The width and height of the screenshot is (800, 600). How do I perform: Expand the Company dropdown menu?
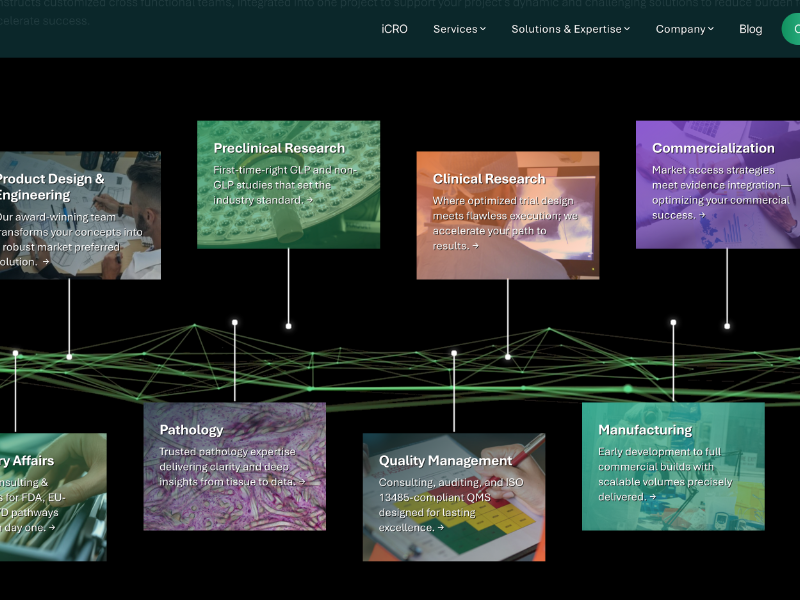tap(684, 29)
